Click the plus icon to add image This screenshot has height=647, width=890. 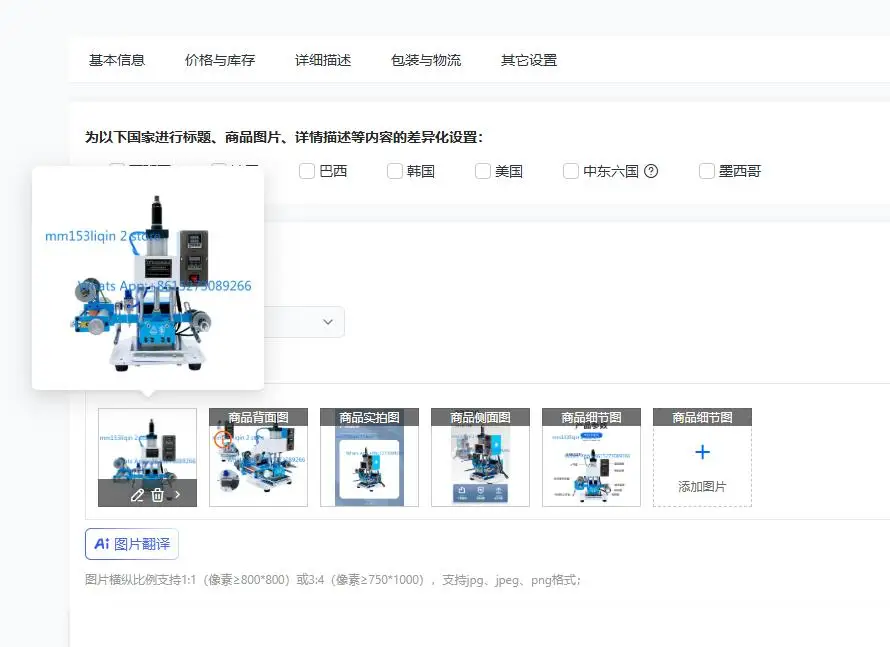click(x=702, y=452)
